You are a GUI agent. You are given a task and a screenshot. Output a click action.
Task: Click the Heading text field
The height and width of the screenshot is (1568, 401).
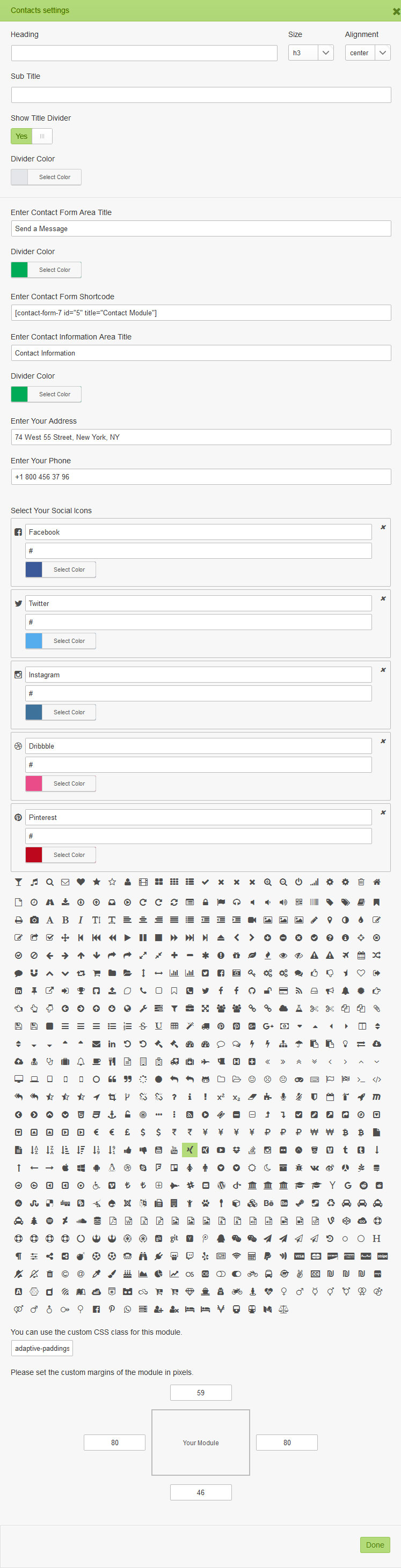(x=144, y=53)
